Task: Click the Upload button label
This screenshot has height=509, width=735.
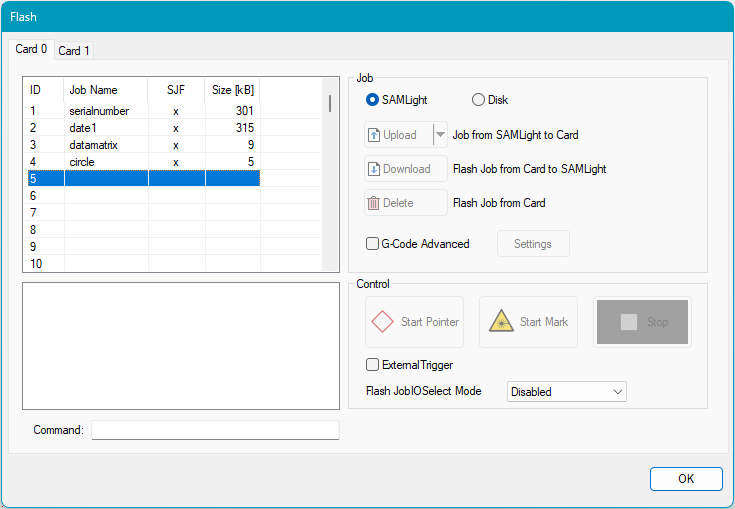Action: (400, 135)
